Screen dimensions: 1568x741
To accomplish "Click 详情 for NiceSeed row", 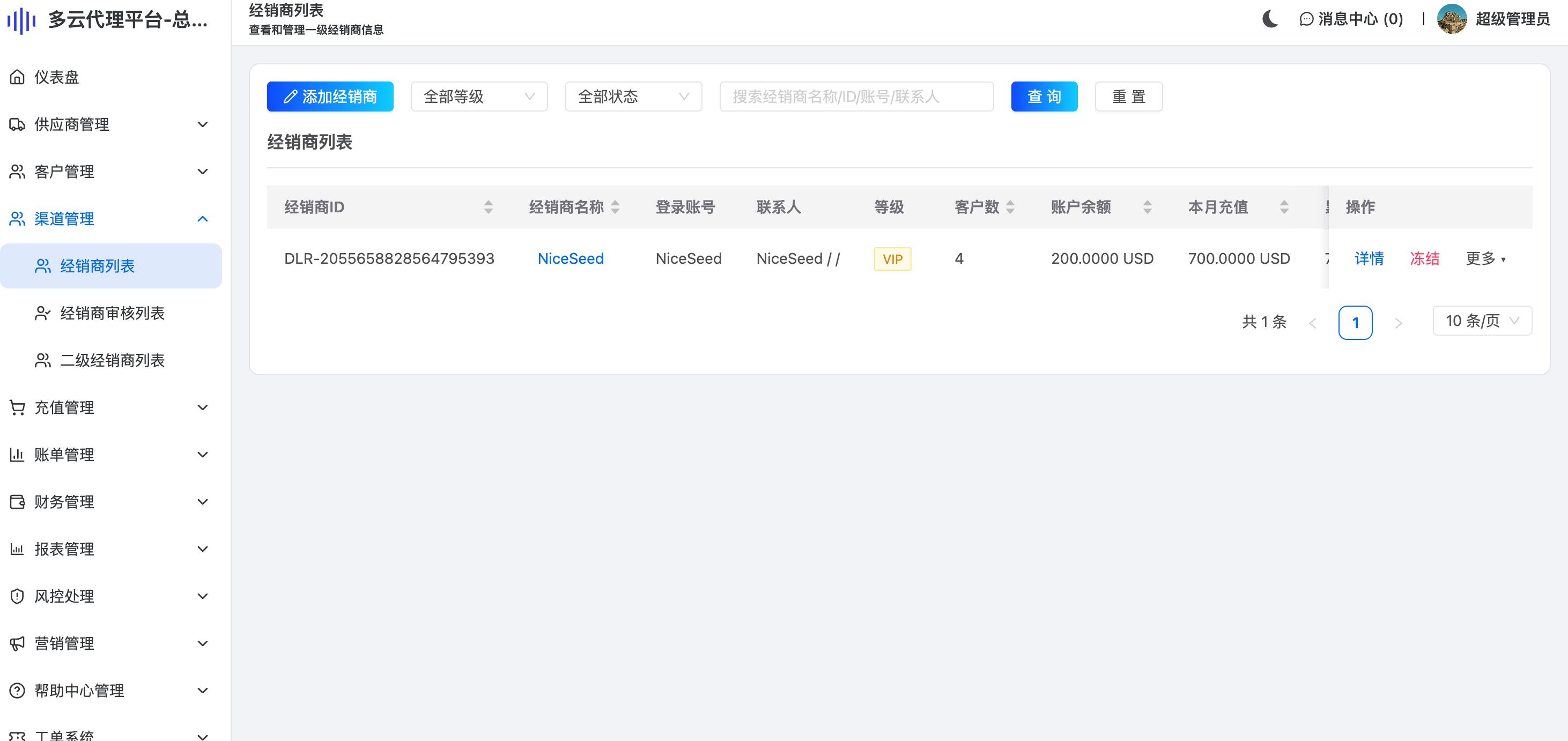I will point(1369,258).
